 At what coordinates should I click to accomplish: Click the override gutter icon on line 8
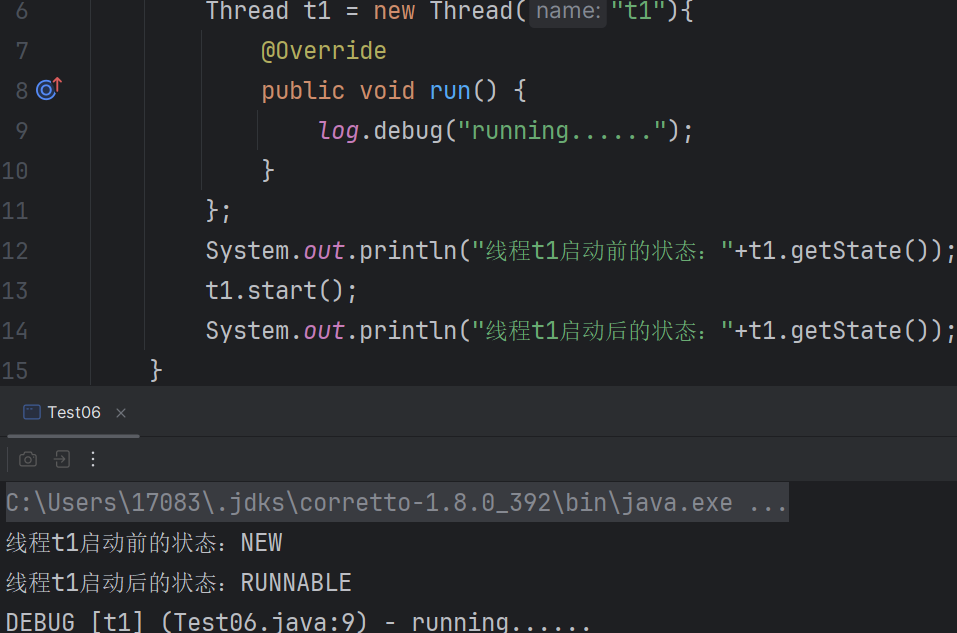click(48, 90)
